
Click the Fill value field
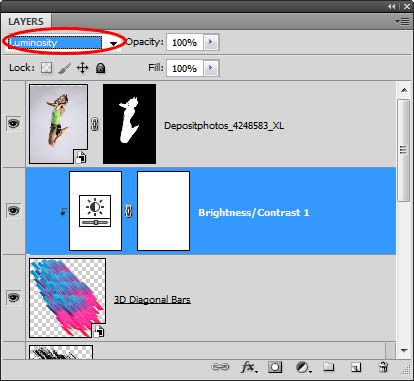tap(185, 68)
